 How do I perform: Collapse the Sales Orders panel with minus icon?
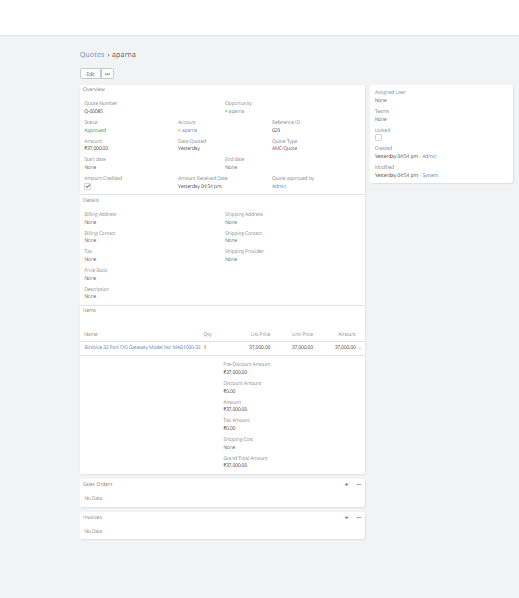[x=358, y=484]
